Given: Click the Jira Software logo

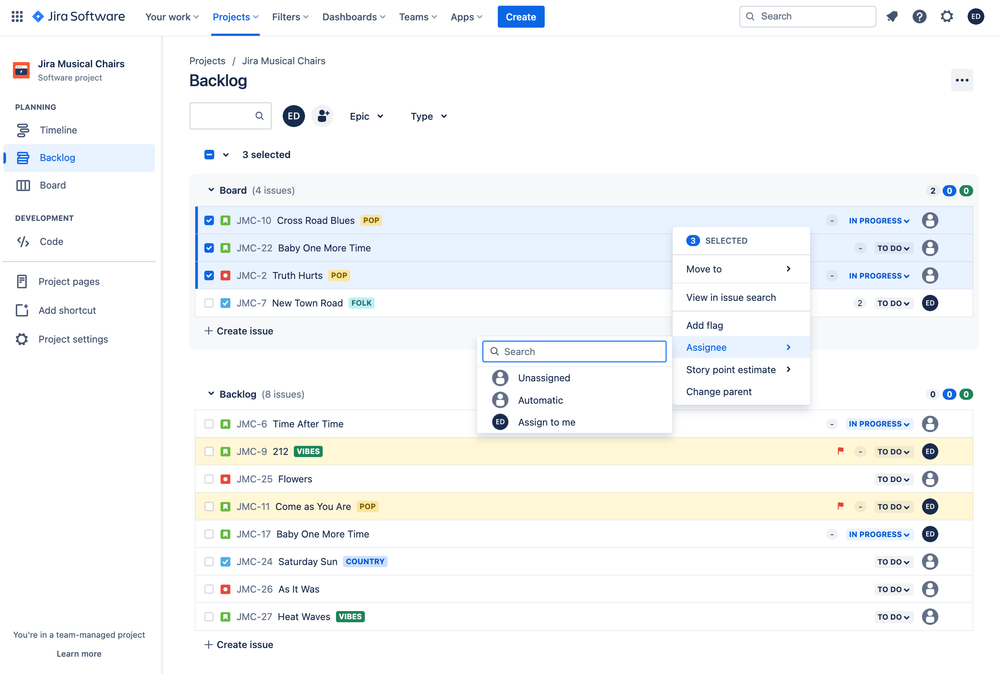Looking at the screenshot, I should click(78, 17).
